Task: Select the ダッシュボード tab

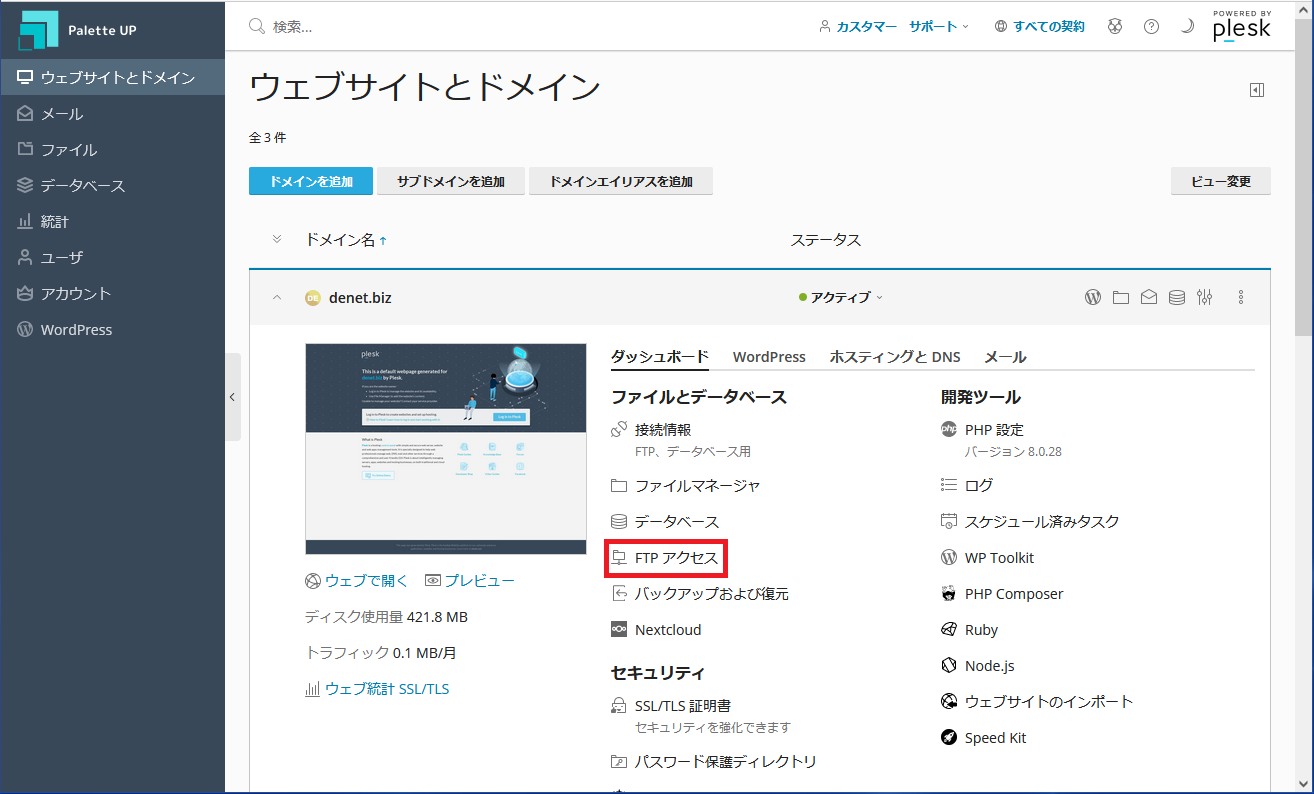Action: [x=660, y=357]
